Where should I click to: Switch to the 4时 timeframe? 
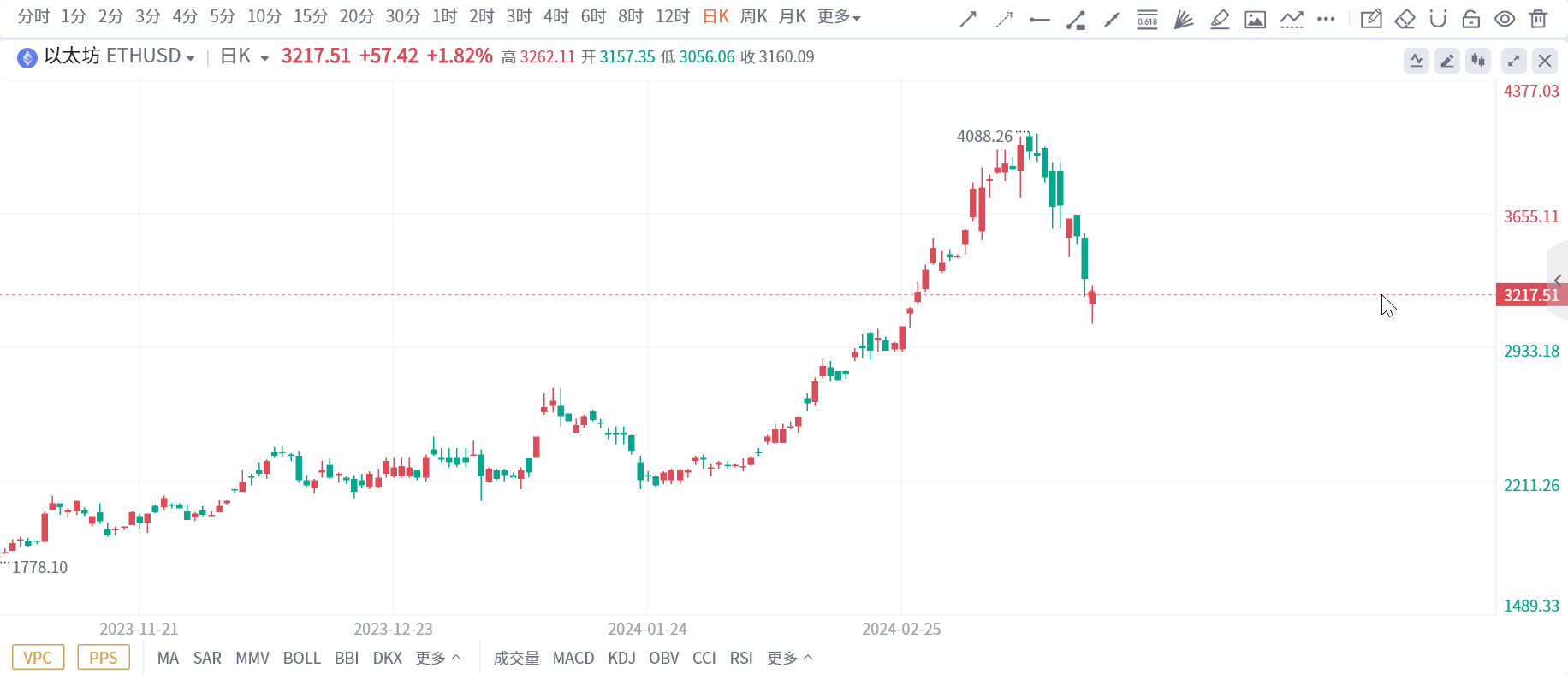(555, 17)
